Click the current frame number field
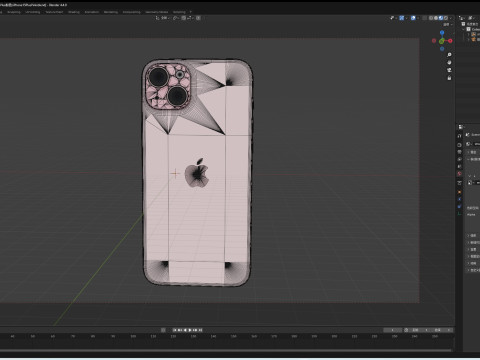The height and width of the screenshot is (360, 480). click(392, 330)
